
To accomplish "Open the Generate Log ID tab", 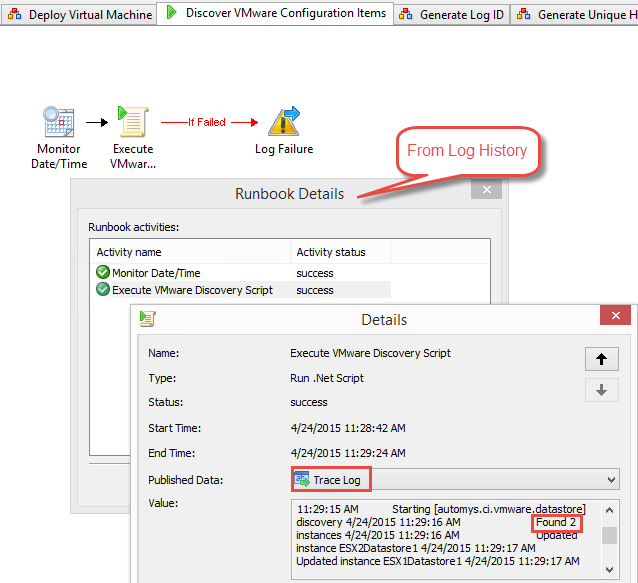I will (x=452, y=15).
